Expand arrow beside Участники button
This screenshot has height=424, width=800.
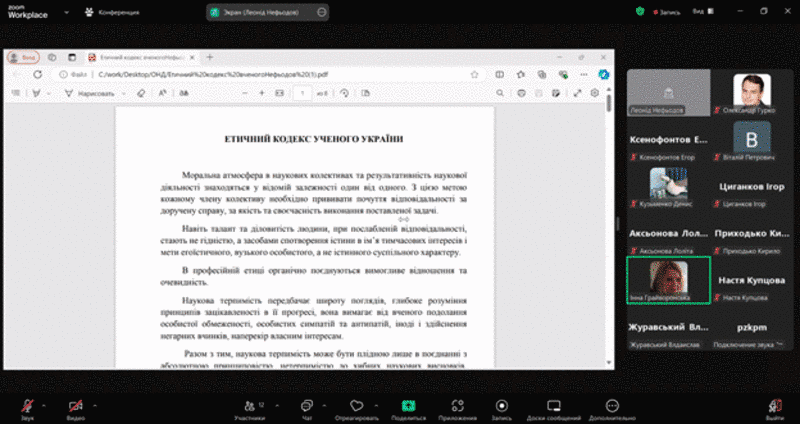277,406
